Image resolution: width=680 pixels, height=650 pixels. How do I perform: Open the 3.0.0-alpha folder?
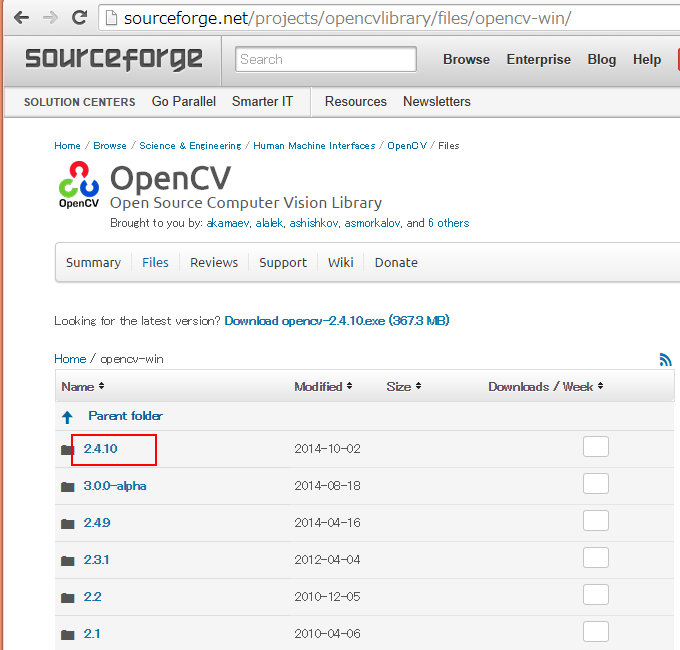point(115,486)
